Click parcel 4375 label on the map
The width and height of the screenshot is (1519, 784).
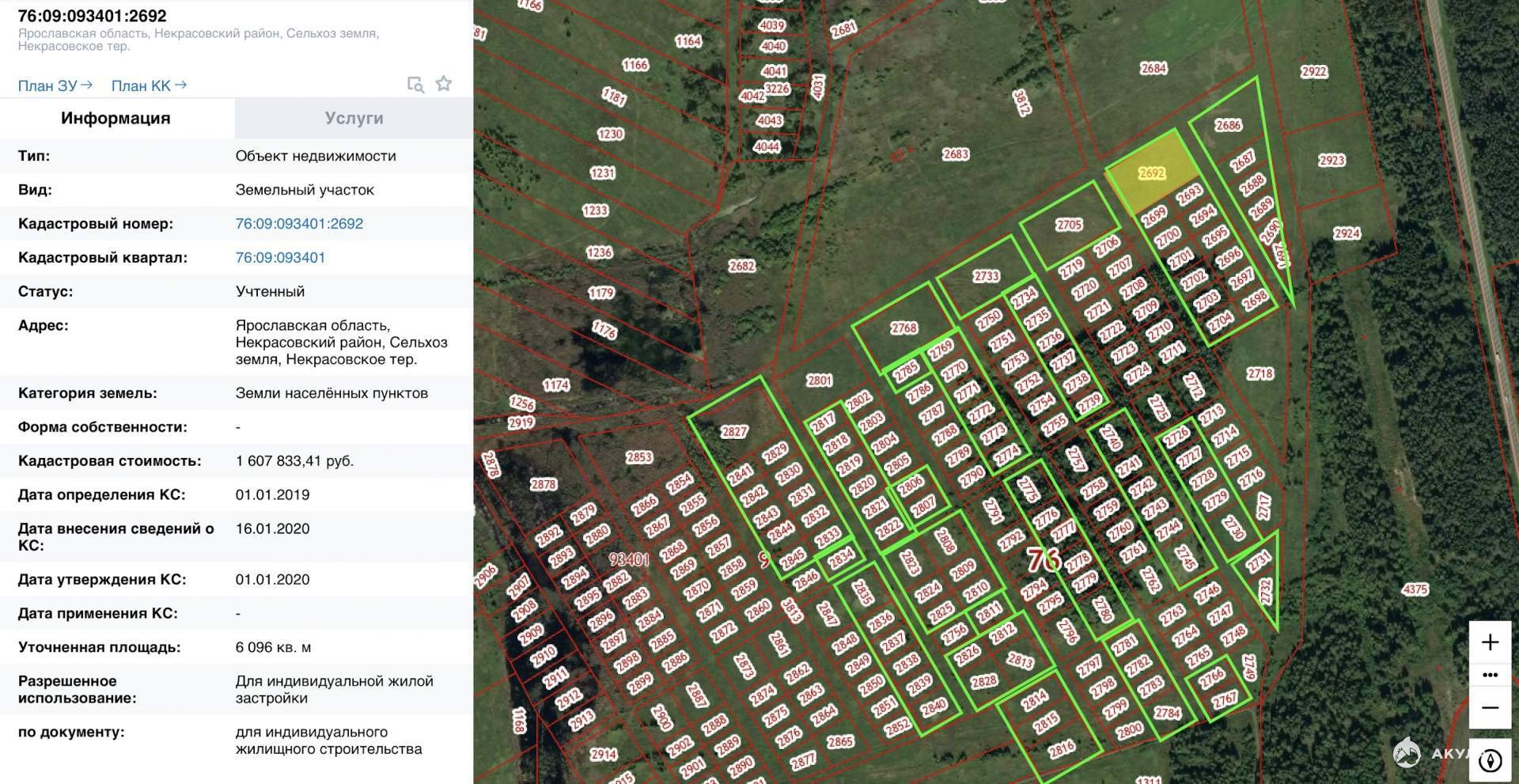tap(1415, 589)
